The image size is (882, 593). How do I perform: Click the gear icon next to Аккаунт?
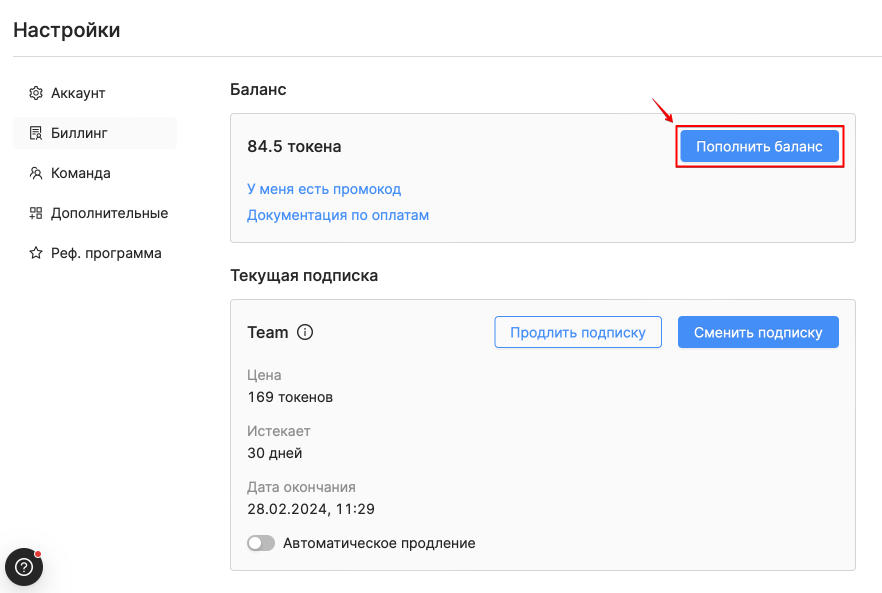pyautogui.click(x=36, y=93)
